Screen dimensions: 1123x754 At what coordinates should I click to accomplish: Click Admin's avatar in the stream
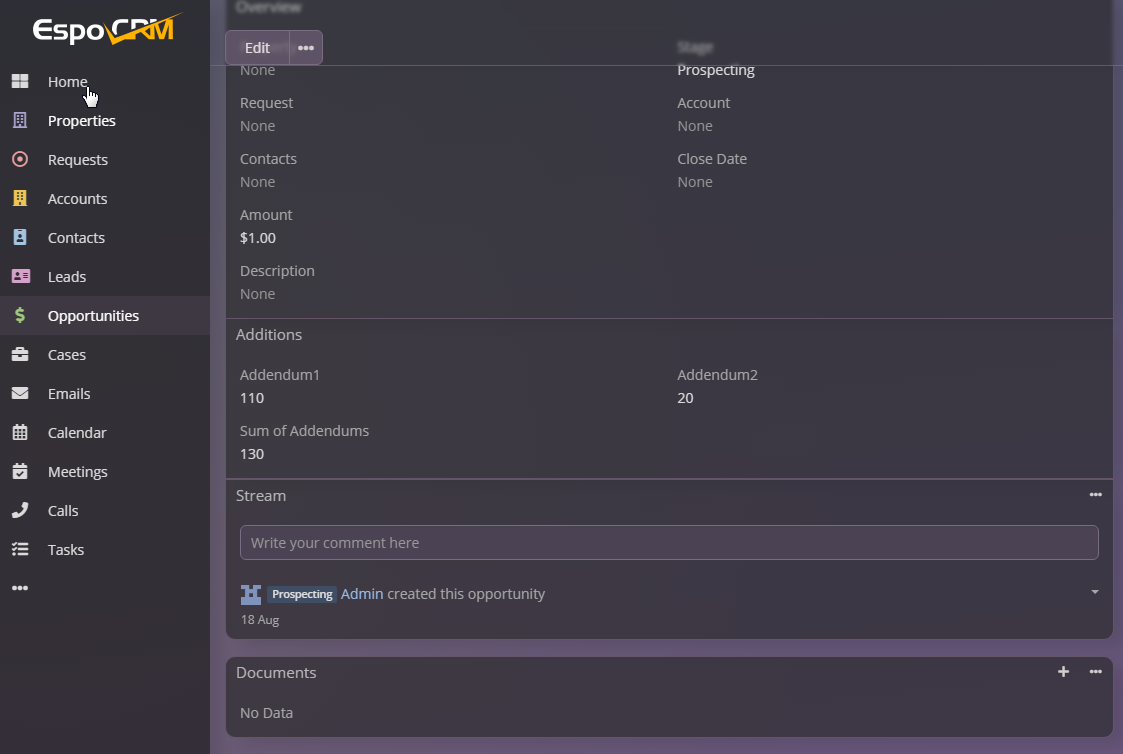251,594
